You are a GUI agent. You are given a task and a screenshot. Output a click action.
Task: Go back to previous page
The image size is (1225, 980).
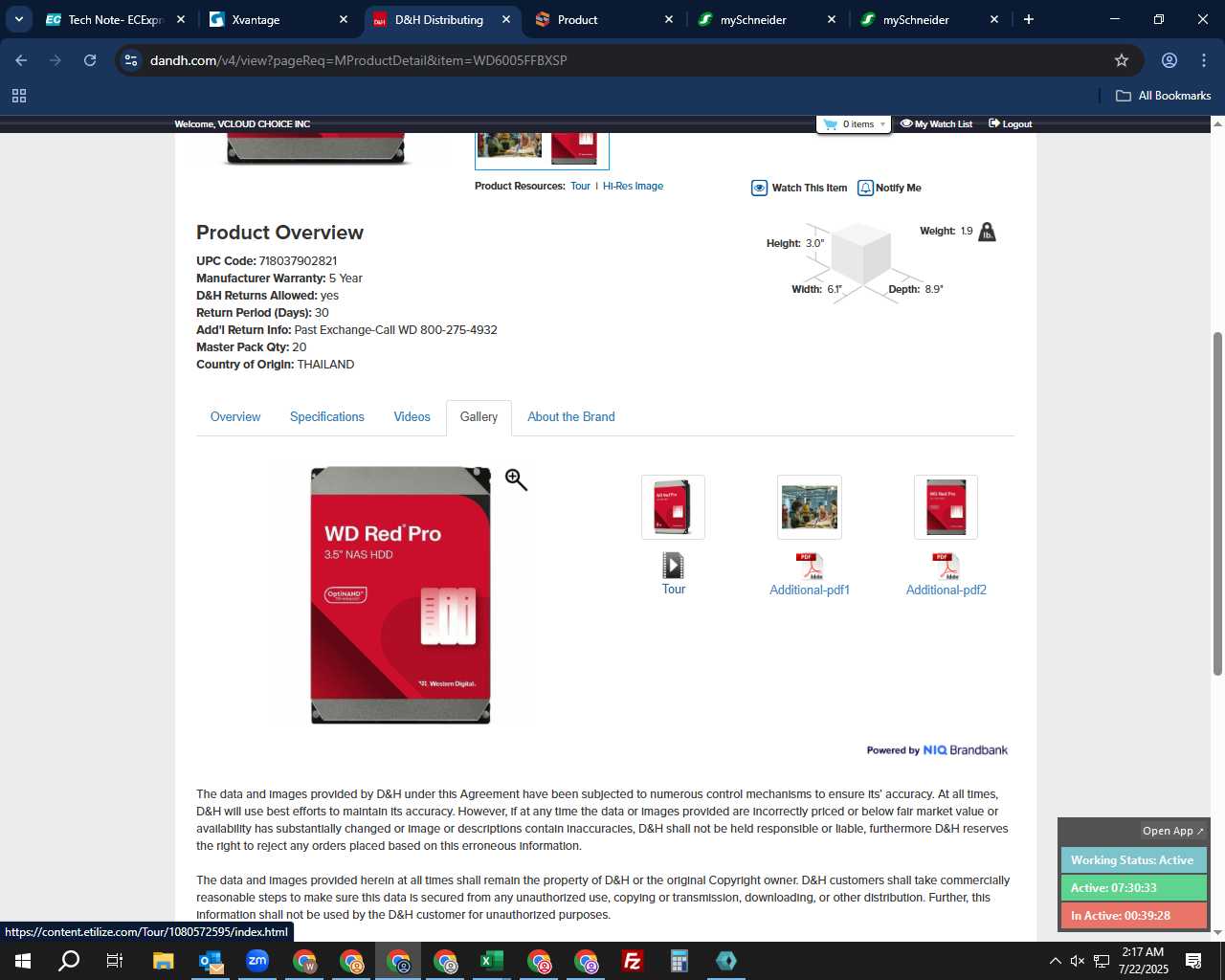(21, 60)
